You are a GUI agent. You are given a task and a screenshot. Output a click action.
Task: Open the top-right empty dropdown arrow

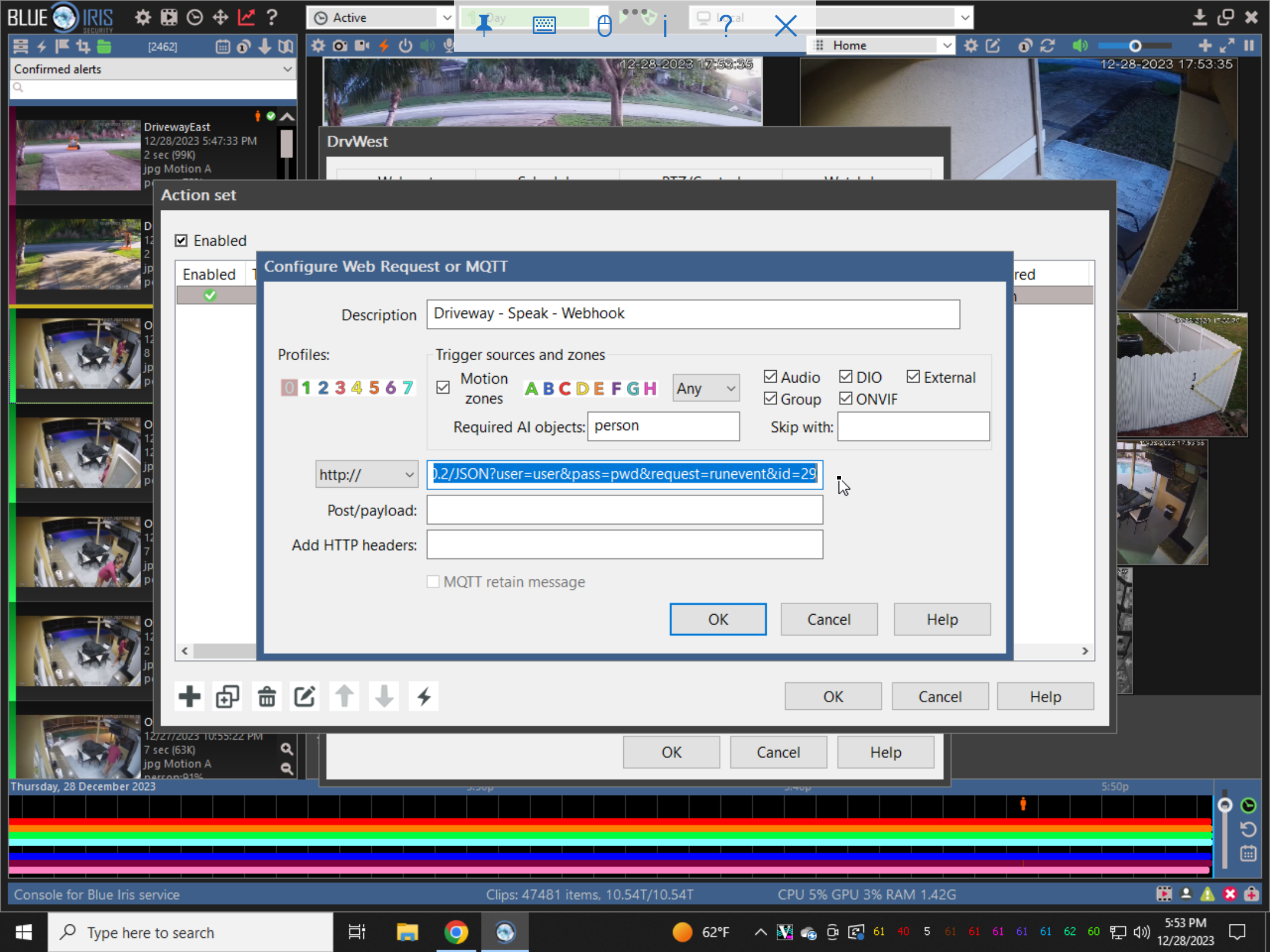964,18
